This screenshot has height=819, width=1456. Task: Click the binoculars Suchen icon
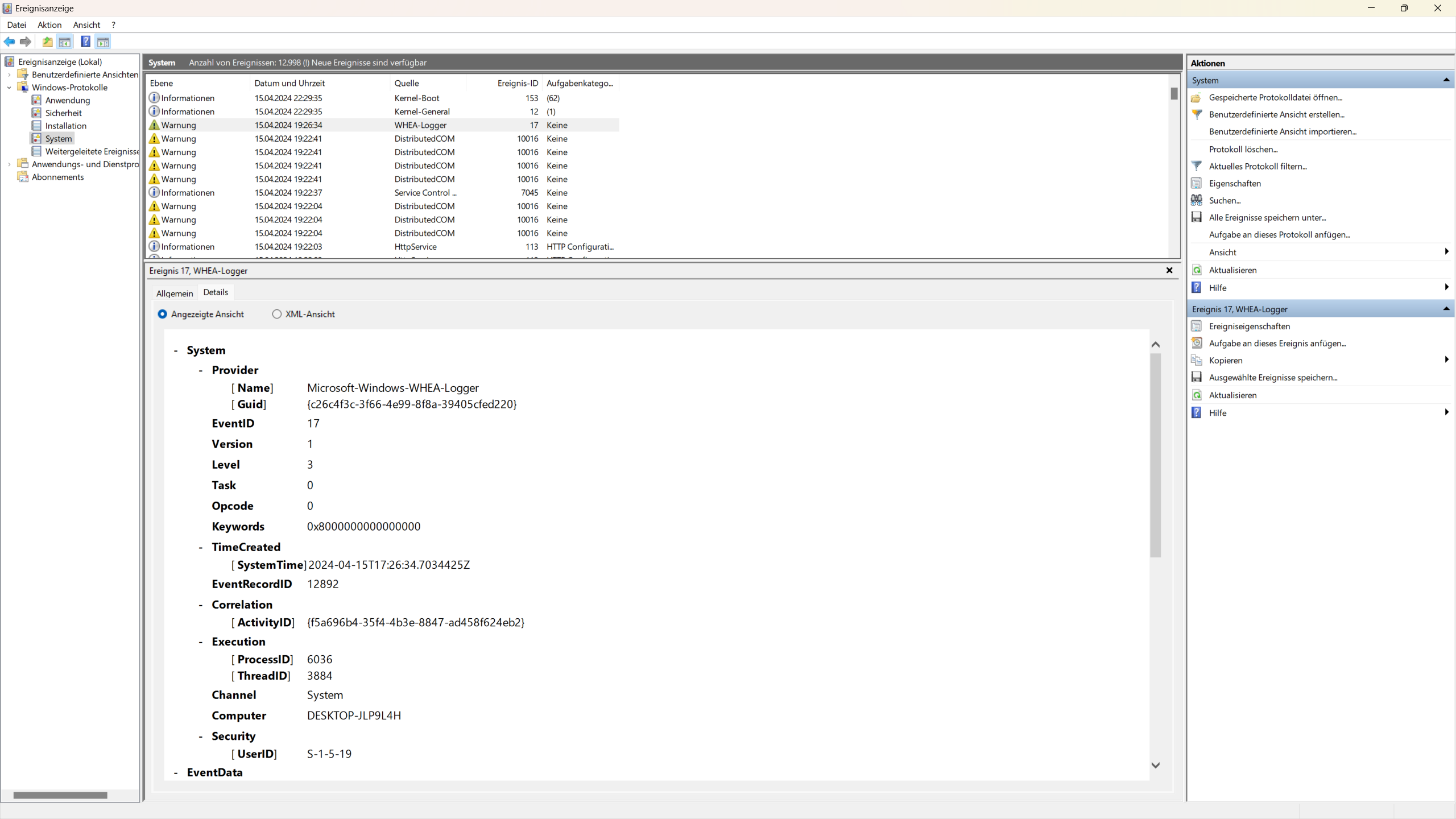coord(1197,200)
